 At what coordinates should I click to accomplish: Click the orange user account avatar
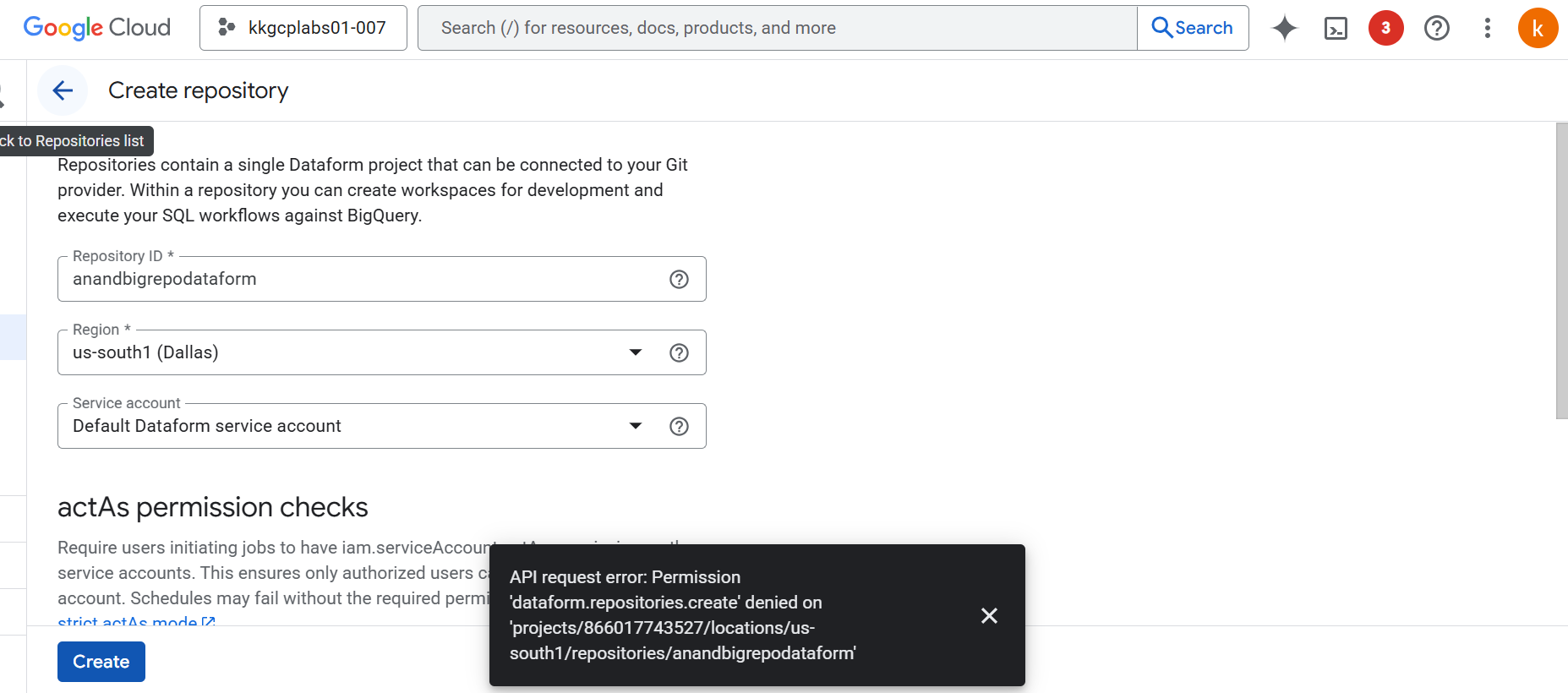1537,28
